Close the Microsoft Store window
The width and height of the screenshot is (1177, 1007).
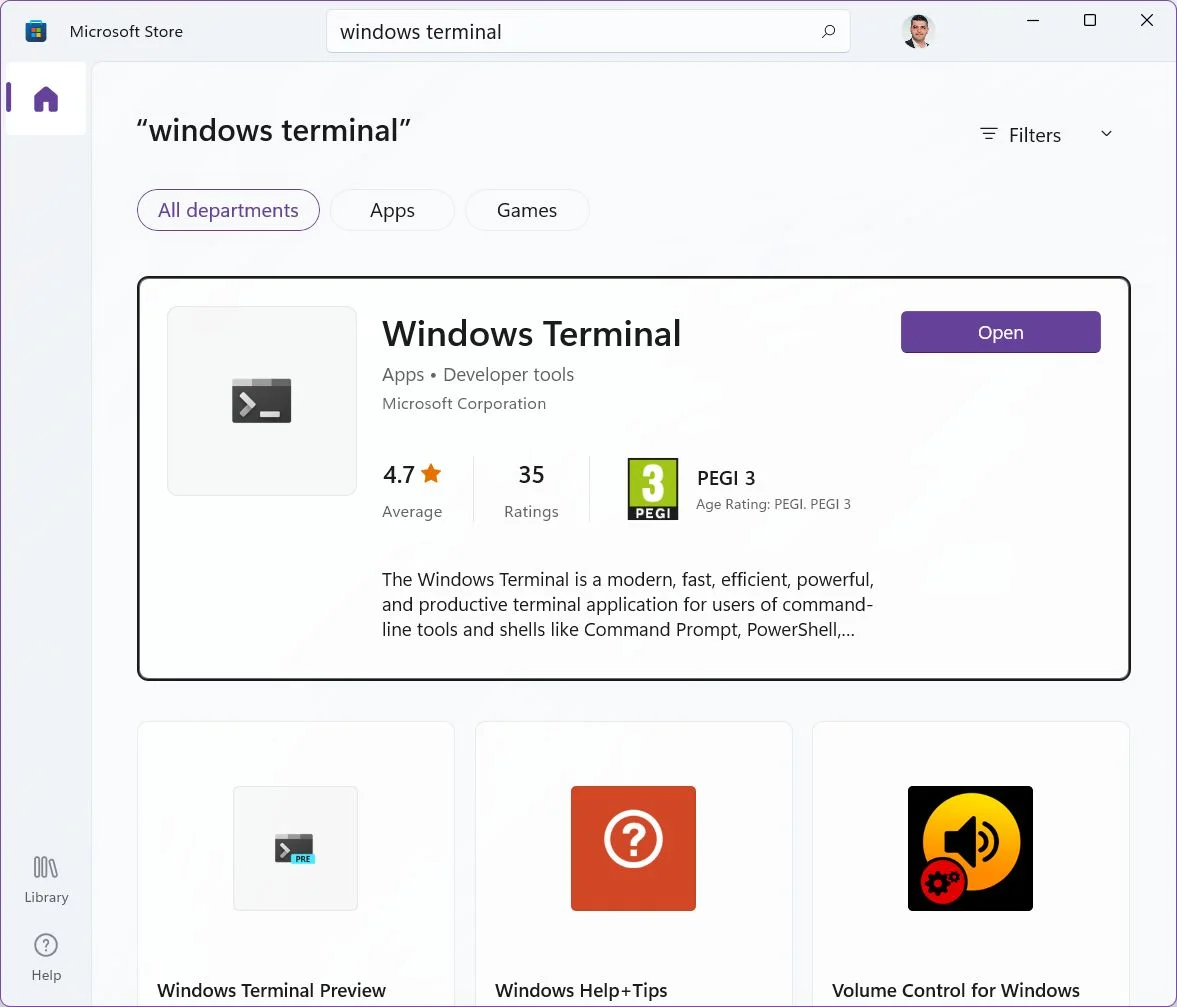[1146, 20]
